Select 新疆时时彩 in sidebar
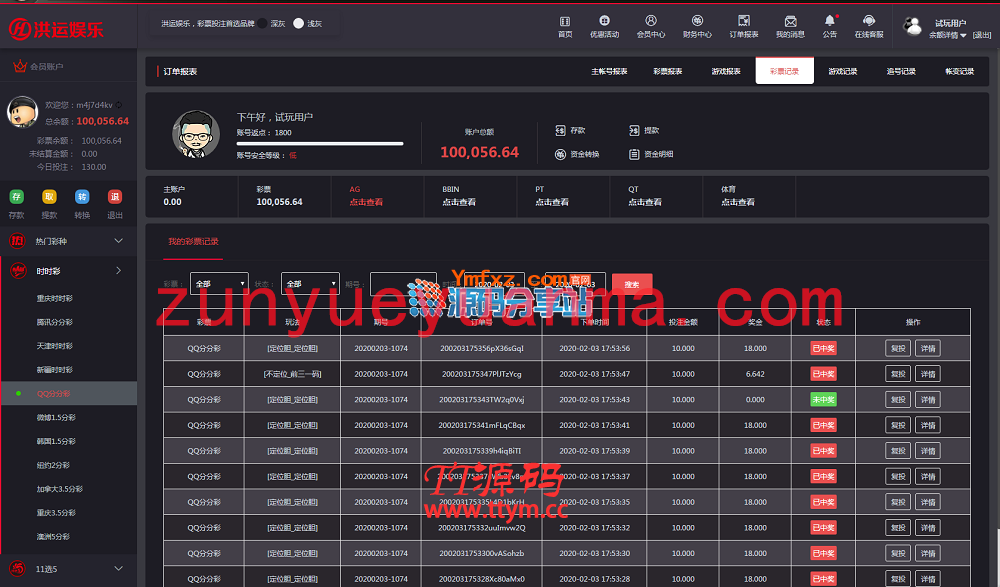 point(55,370)
